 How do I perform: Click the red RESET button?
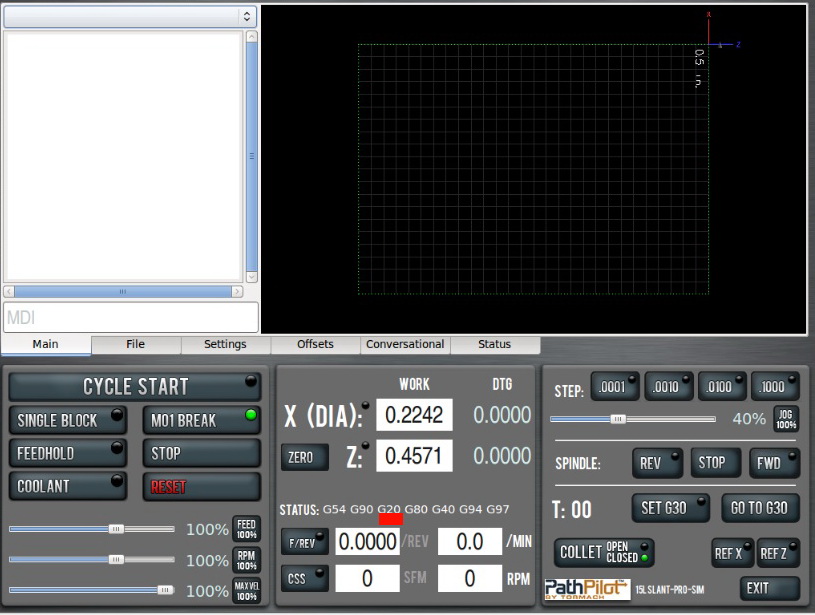pyautogui.click(x=202, y=487)
